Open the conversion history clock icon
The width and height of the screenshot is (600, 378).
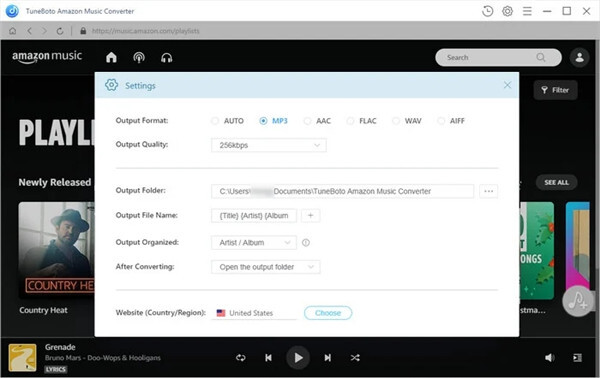point(487,11)
